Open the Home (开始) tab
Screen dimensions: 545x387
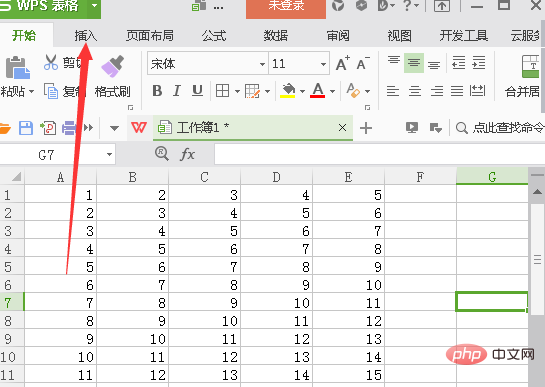tap(24, 35)
